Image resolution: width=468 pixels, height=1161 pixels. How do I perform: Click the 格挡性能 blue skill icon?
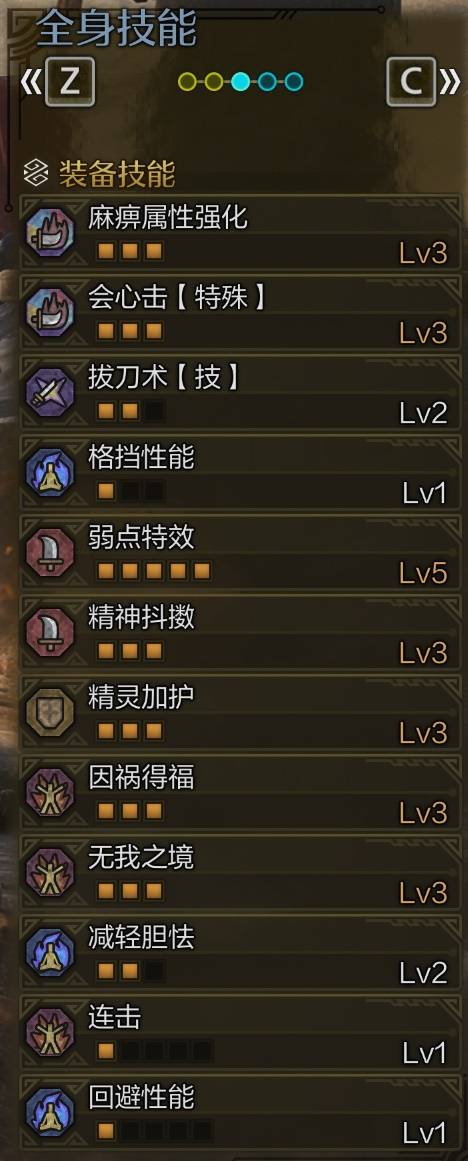[50, 472]
